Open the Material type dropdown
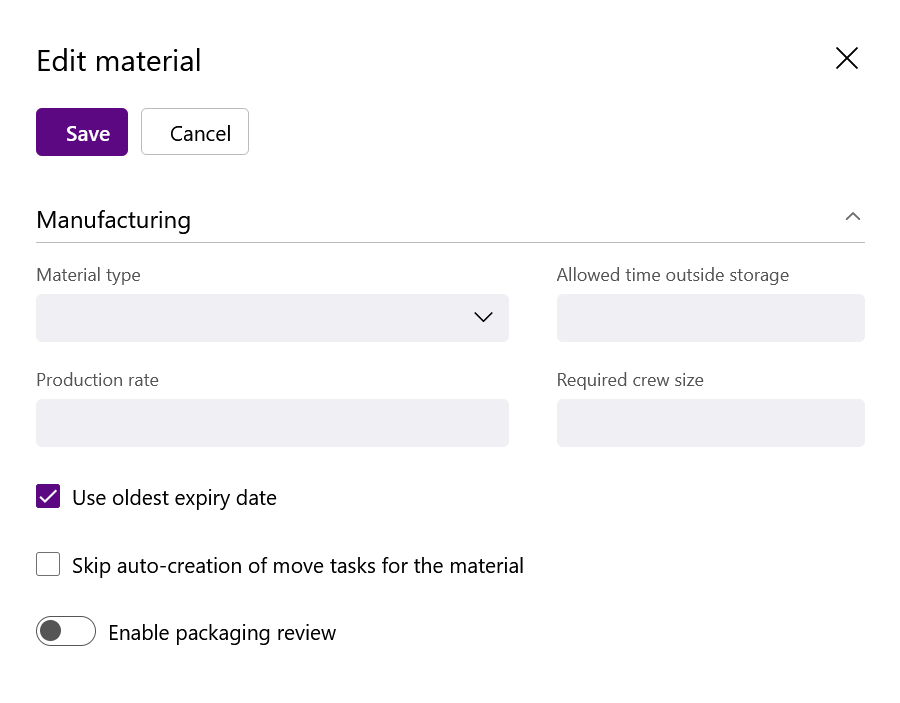 tap(273, 318)
